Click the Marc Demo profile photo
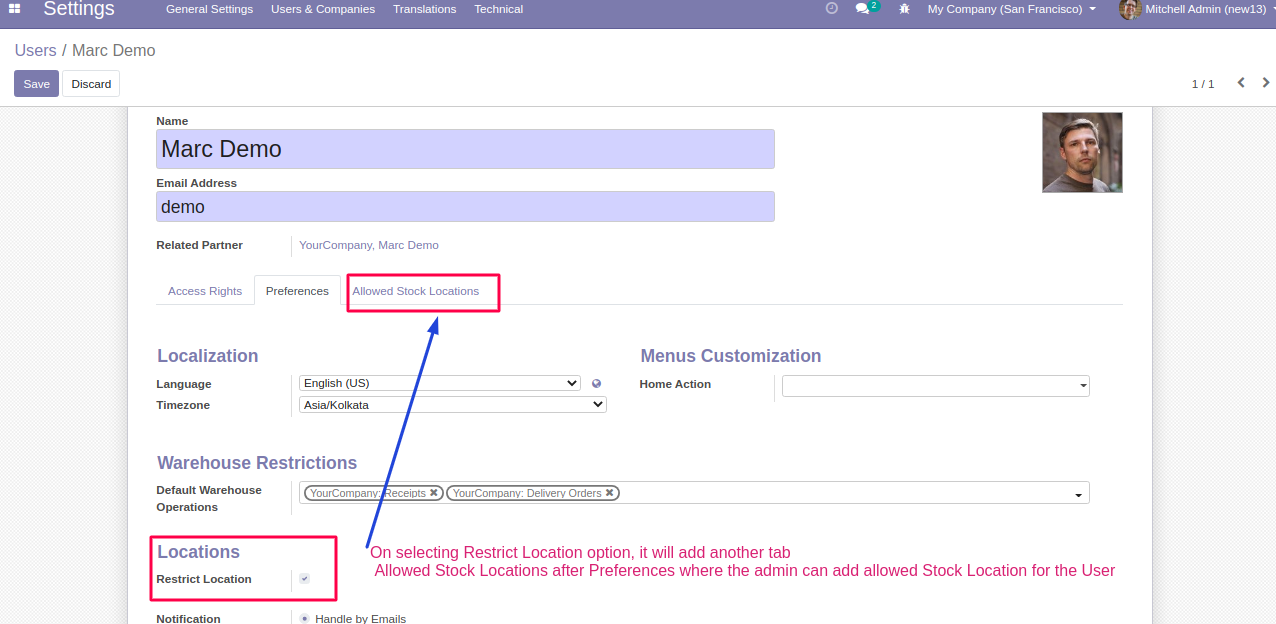 (x=1082, y=152)
